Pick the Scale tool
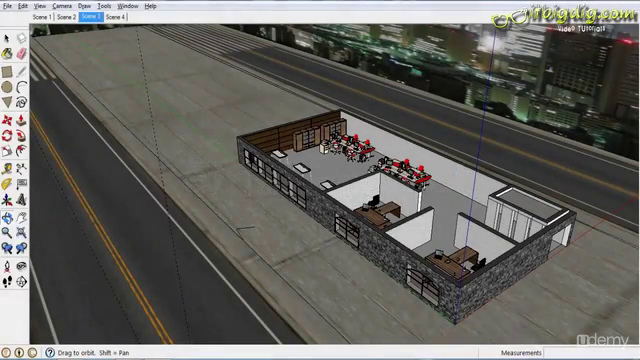The height and width of the screenshot is (360, 640). point(7,151)
